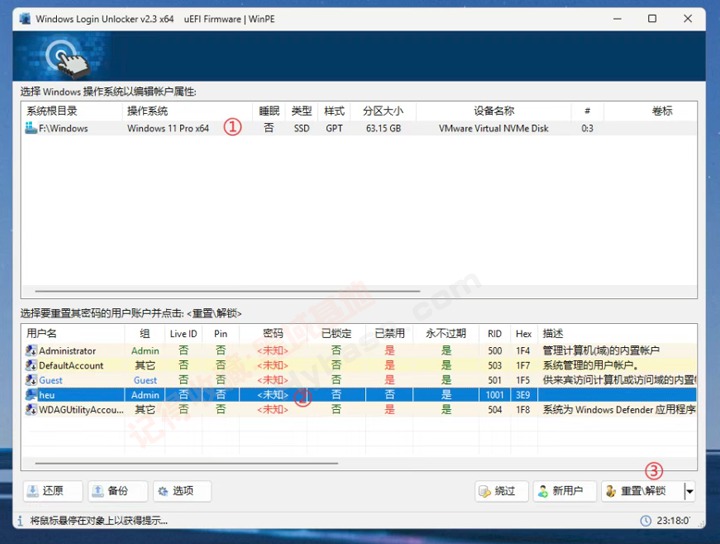Click the WDAGUtilityAccount user icon
The width and height of the screenshot is (720, 544).
(31, 409)
